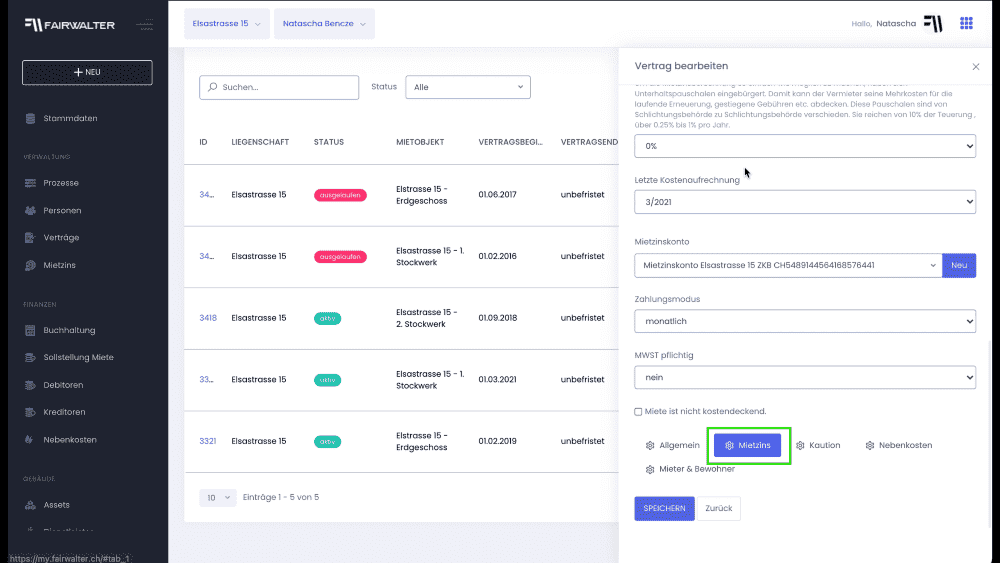The image size is (1000, 563).
Task: Switch to the Mieter & Bewohner tab
Action: 690,469
